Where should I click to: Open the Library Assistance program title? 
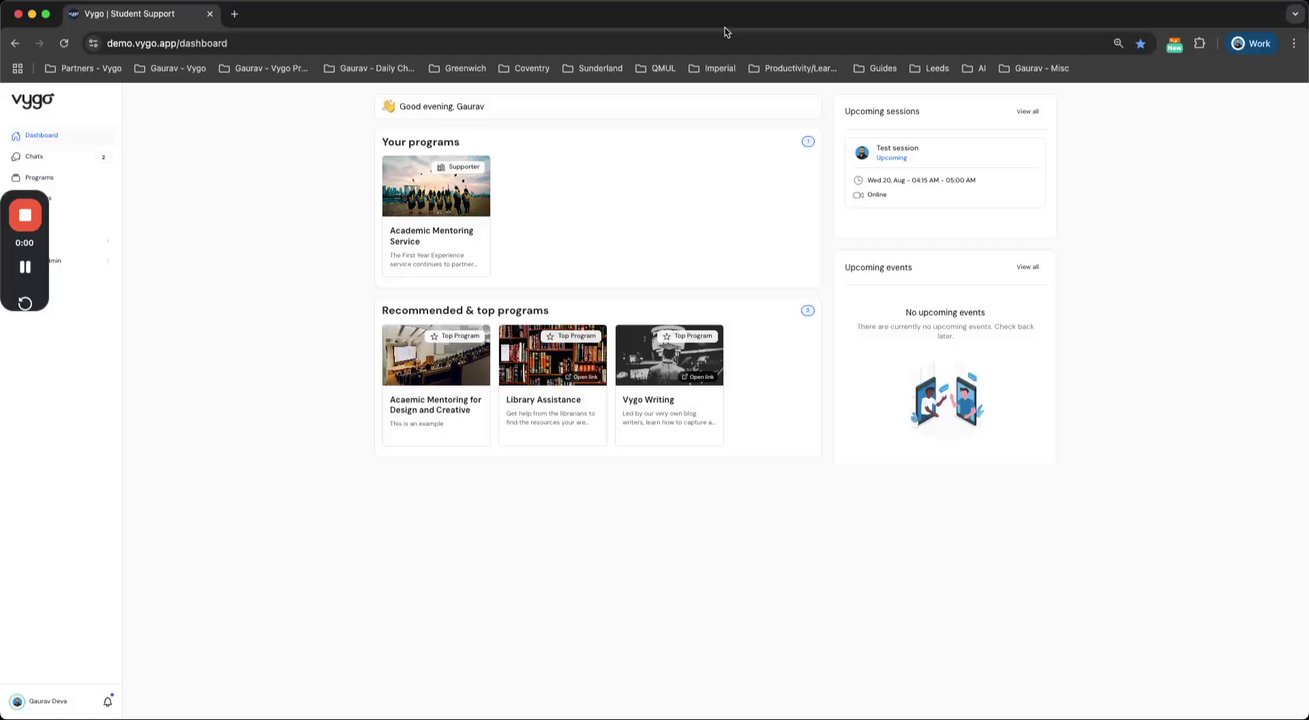(x=543, y=400)
